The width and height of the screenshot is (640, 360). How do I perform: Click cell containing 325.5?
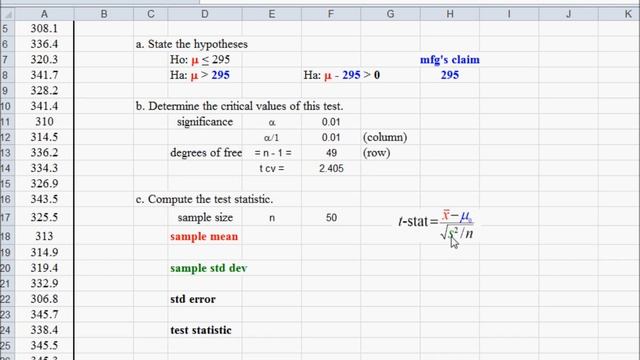coord(44,217)
